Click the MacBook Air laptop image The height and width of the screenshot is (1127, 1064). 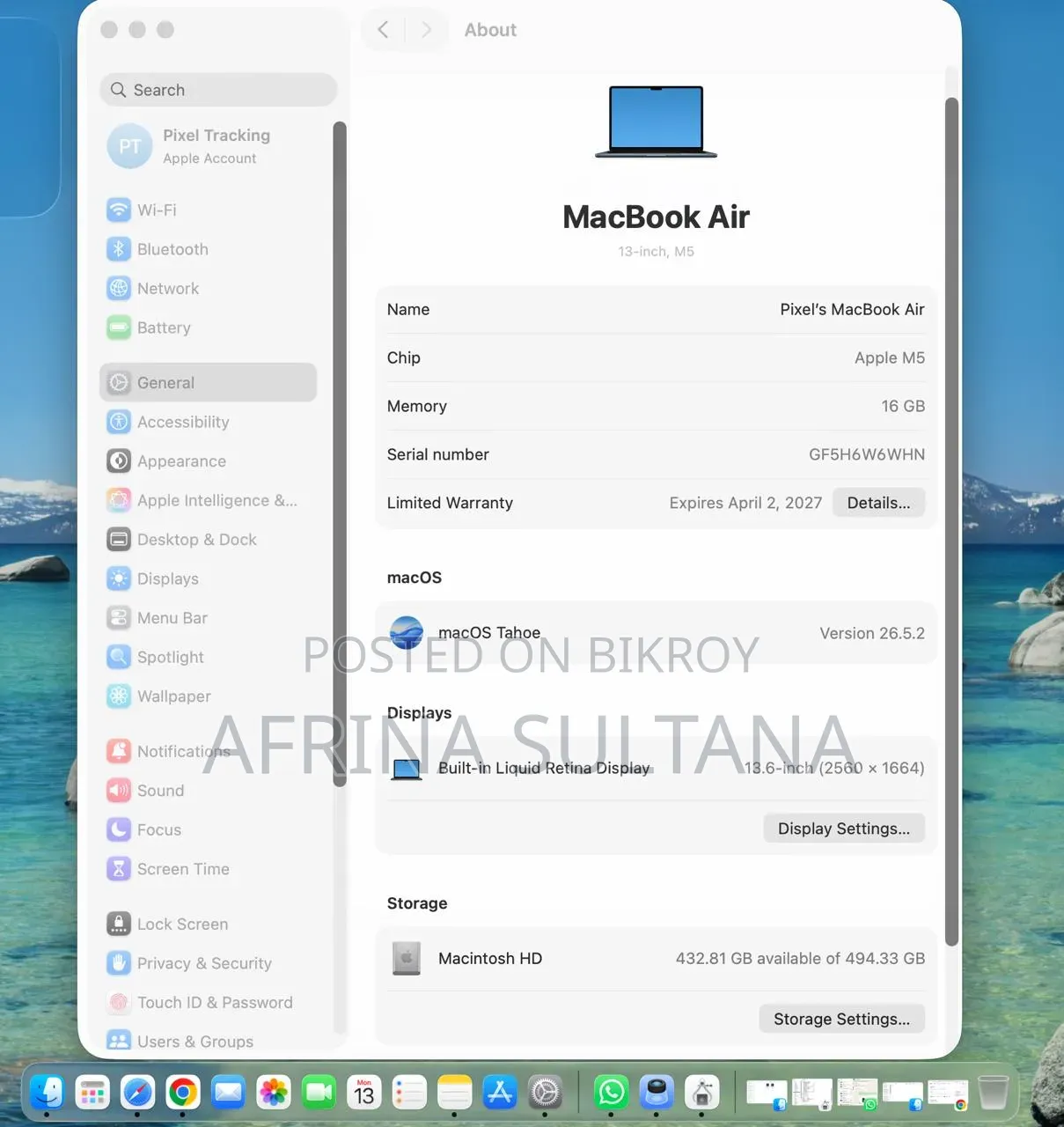coord(657,122)
